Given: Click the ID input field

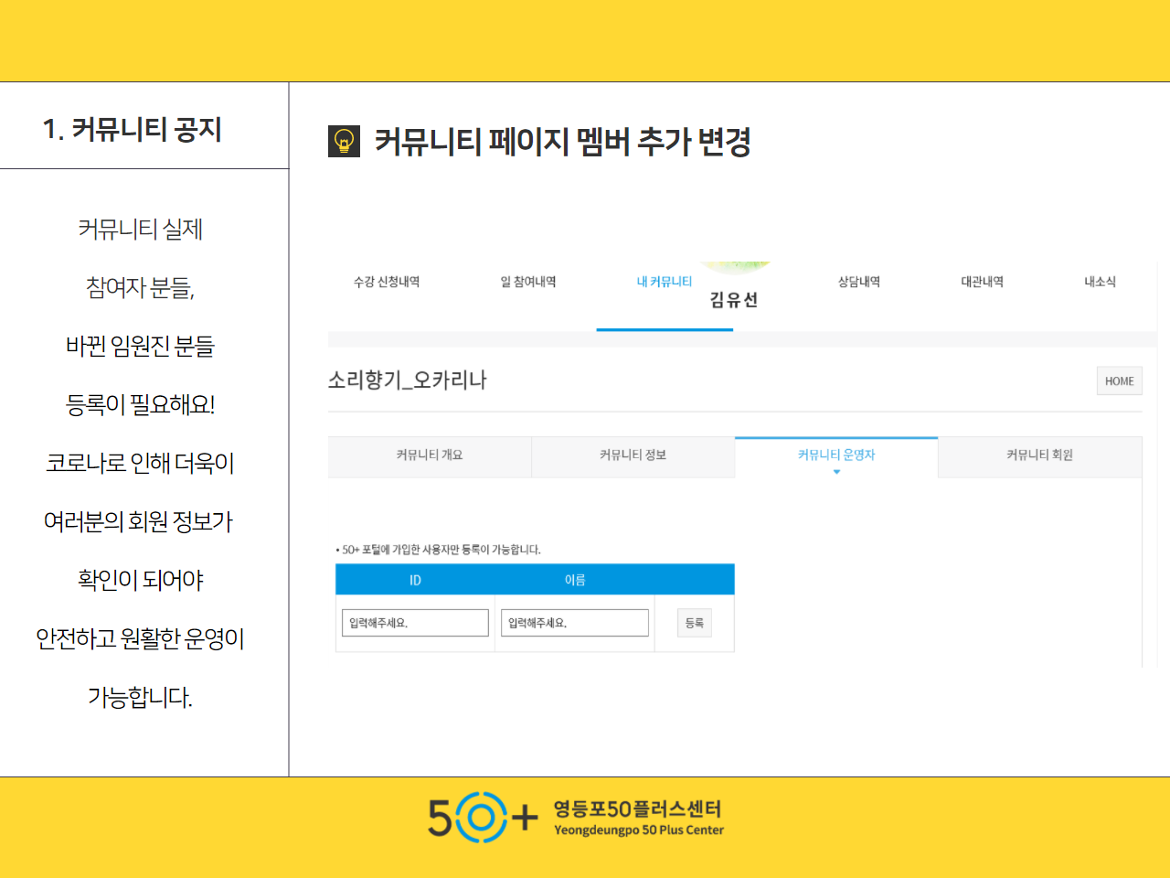Looking at the screenshot, I should click(x=415, y=623).
